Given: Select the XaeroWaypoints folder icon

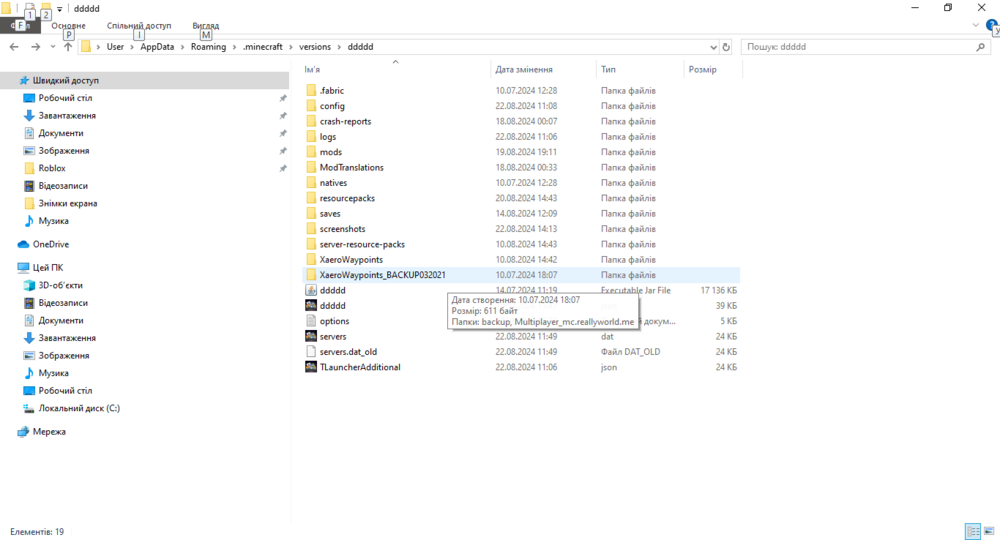Looking at the screenshot, I should coord(311,259).
